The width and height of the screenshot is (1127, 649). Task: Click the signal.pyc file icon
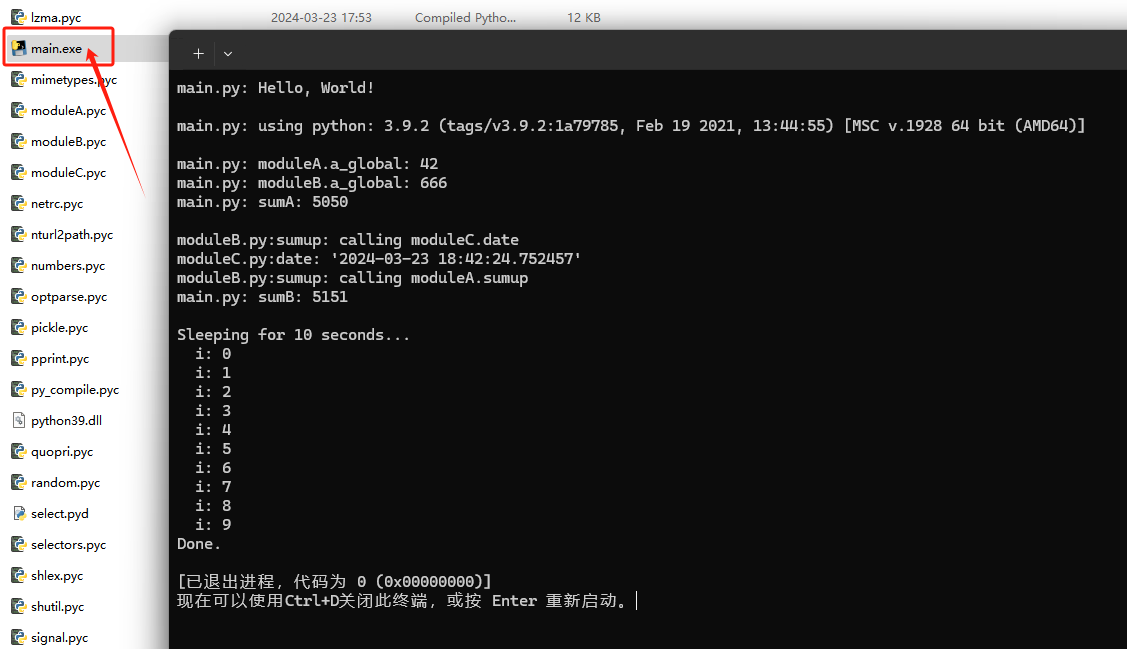(x=19, y=637)
